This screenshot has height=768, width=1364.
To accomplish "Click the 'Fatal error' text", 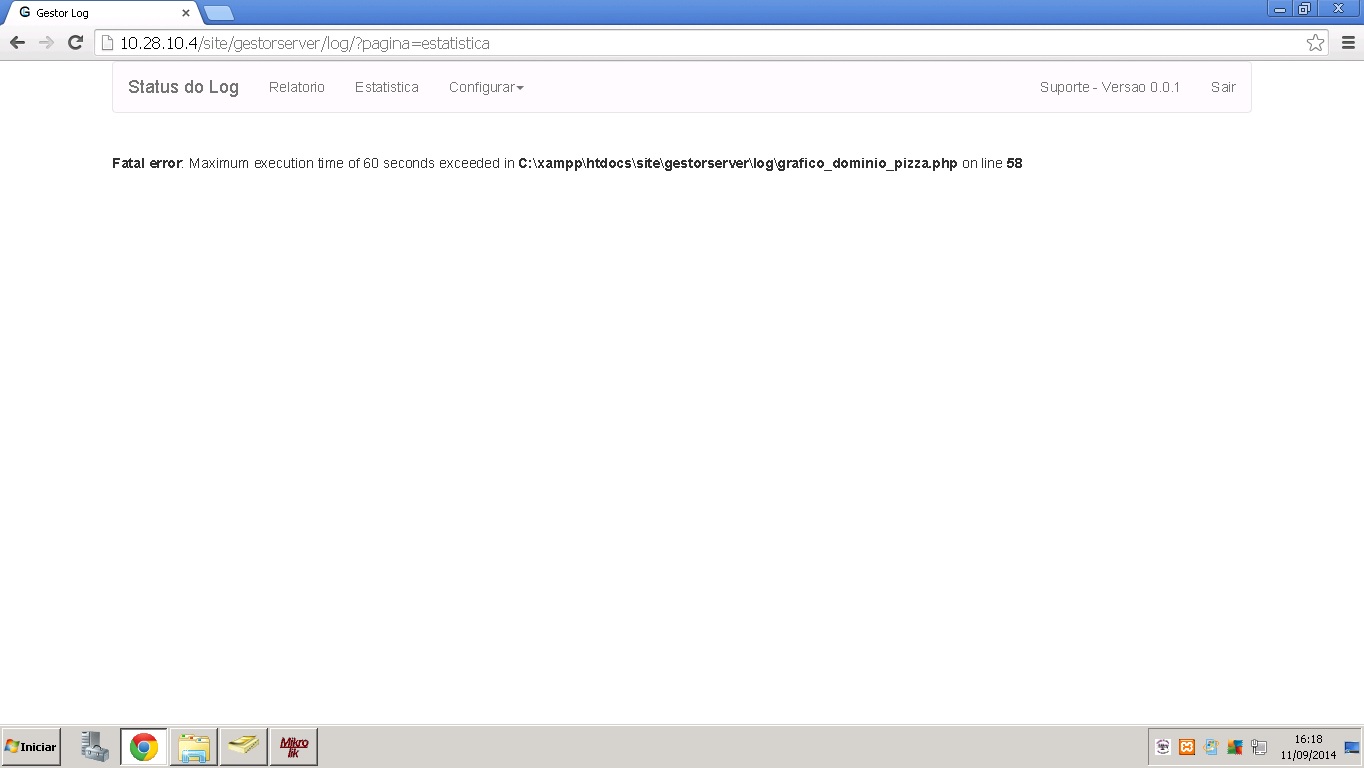I will [147, 163].
